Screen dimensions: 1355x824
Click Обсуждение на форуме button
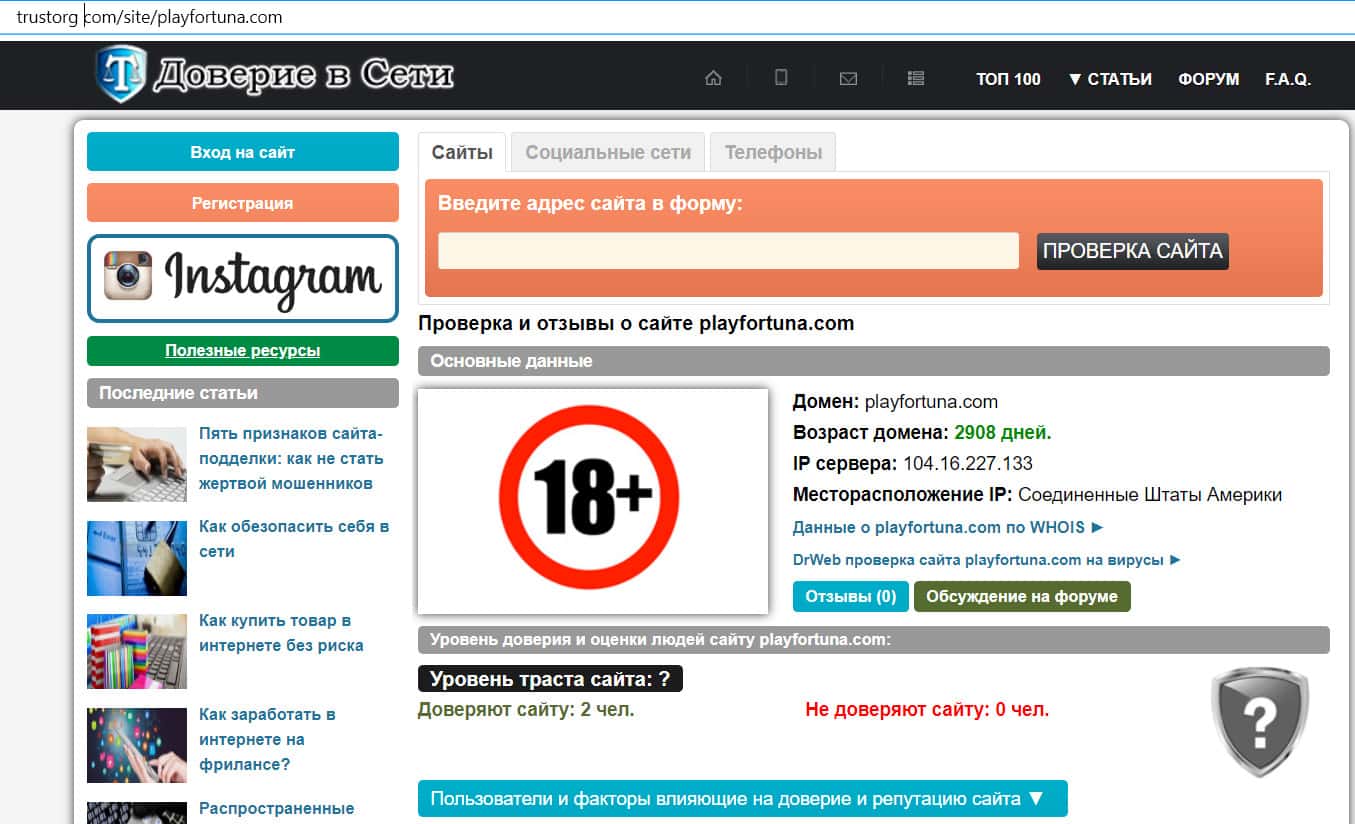pyautogui.click(x=1022, y=596)
